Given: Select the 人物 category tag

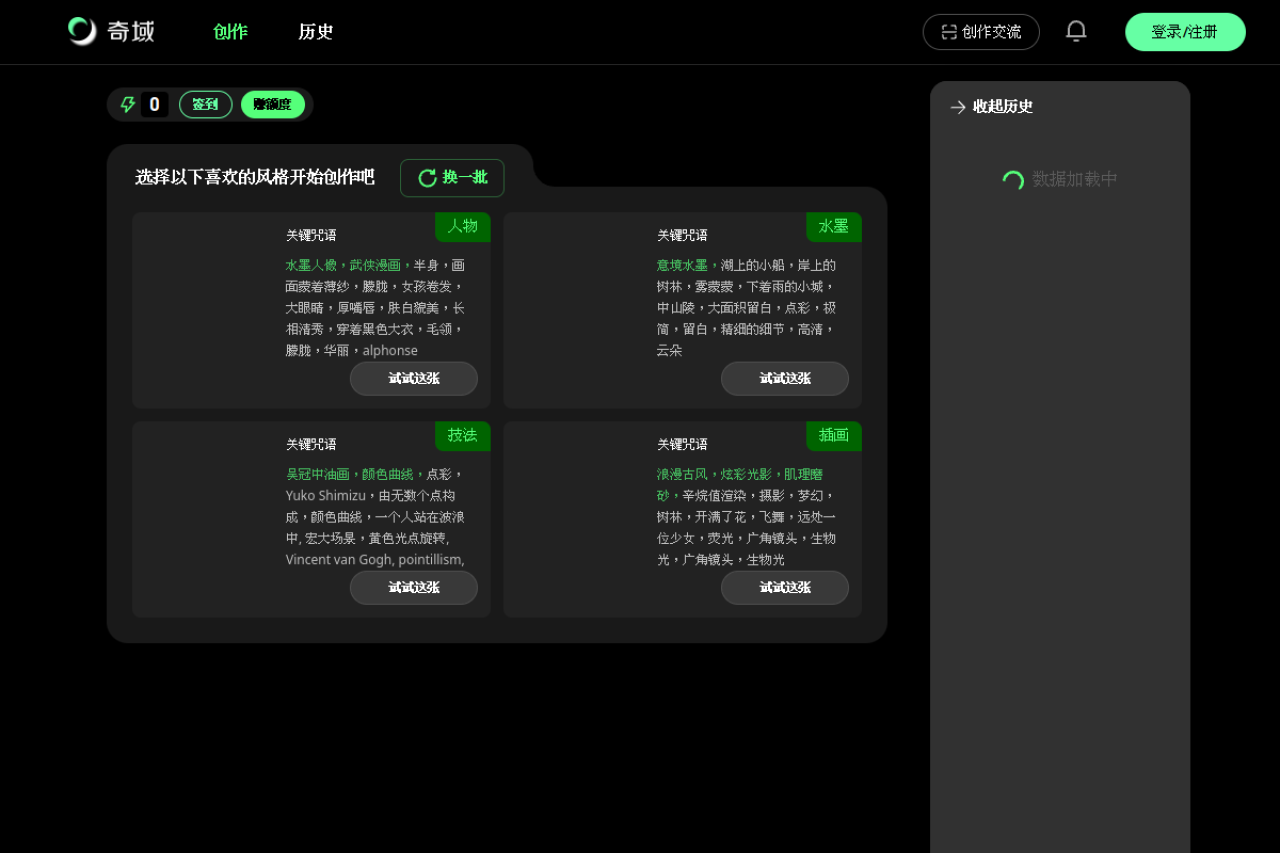Looking at the screenshot, I should [463, 227].
